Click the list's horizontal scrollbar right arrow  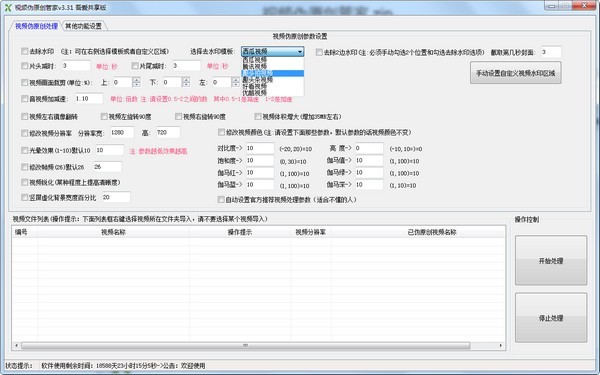click(x=501, y=346)
